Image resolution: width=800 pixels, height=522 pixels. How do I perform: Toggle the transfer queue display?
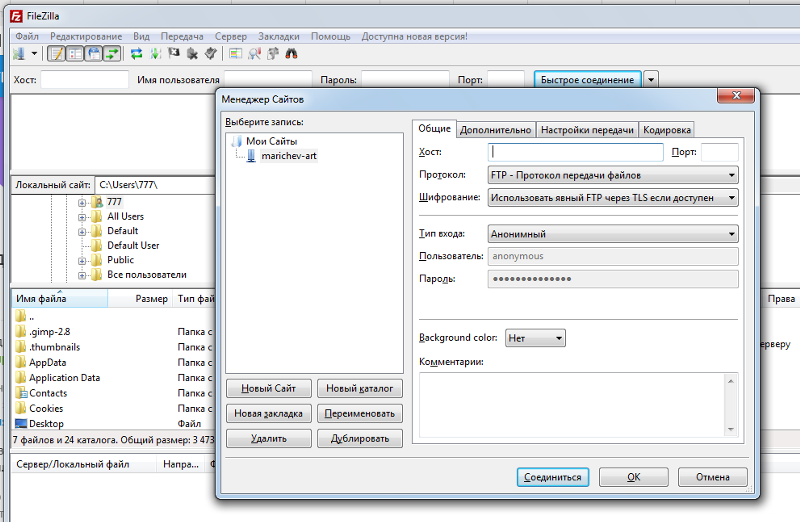click(111, 54)
